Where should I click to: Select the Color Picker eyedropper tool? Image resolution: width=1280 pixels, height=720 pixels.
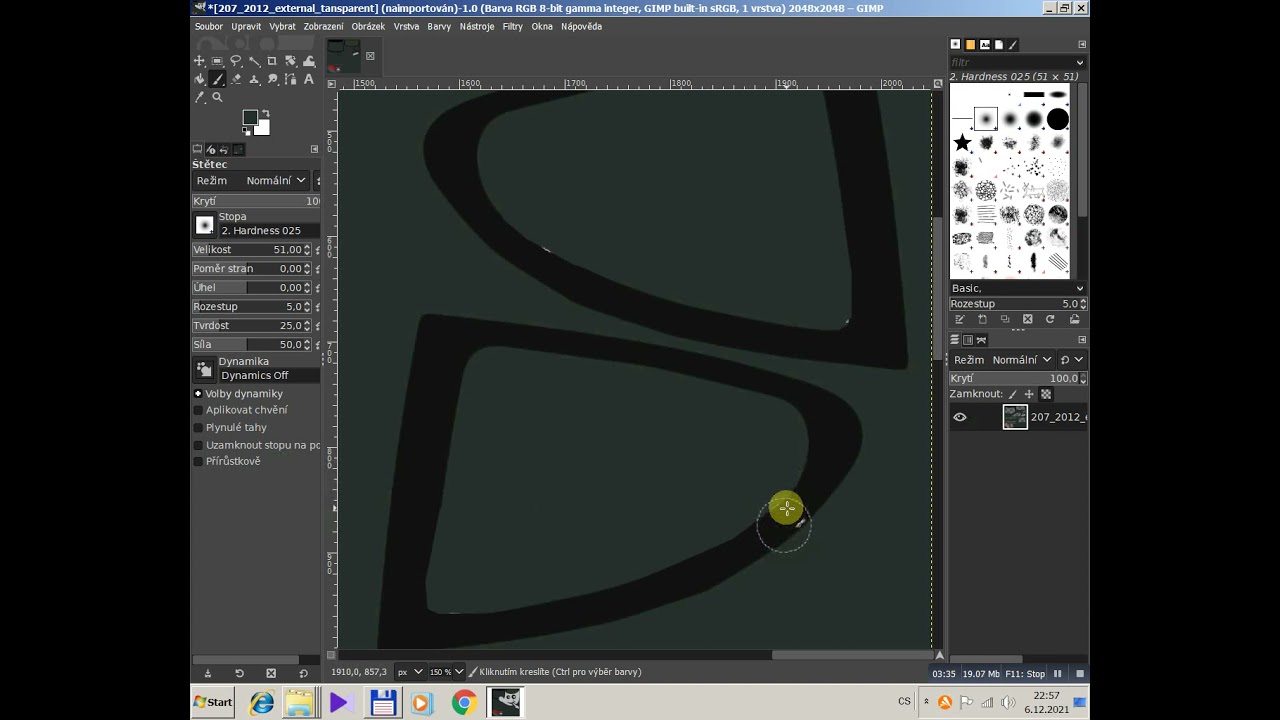[199, 97]
